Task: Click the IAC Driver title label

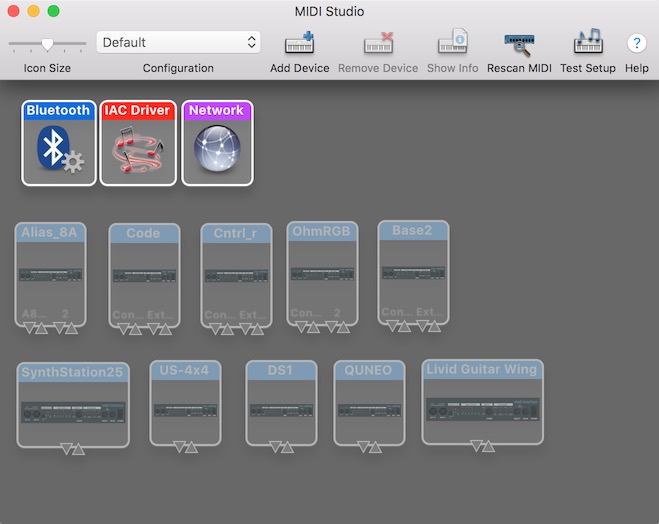Action: (x=137, y=110)
